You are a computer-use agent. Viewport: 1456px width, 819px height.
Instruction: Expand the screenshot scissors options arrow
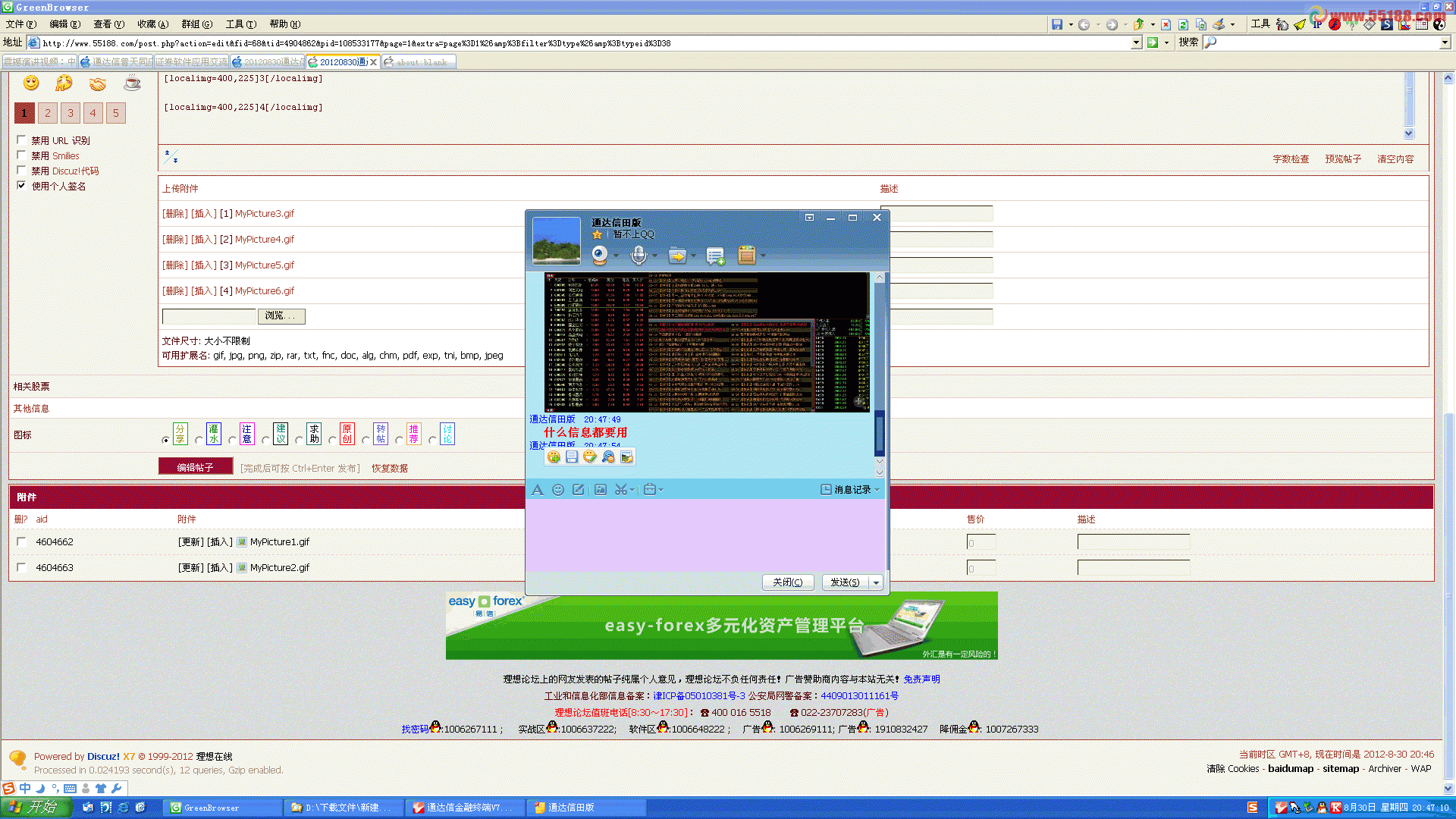[632, 490]
